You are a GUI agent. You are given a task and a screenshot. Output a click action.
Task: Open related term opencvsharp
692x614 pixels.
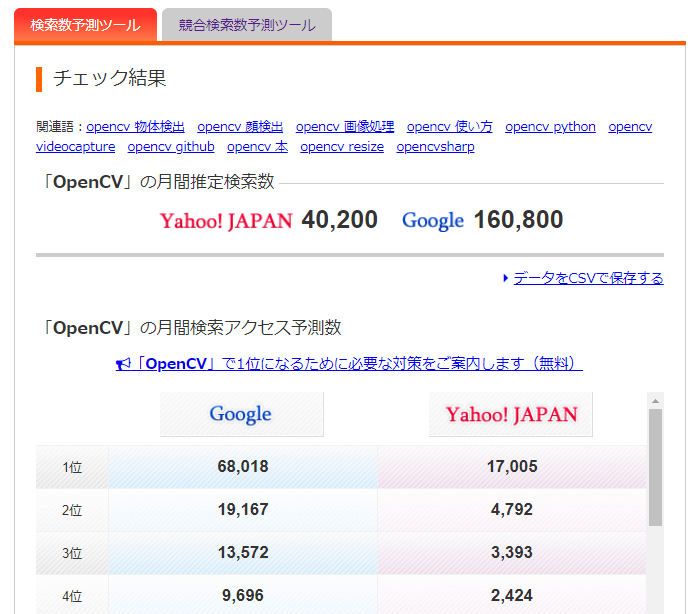tap(435, 147)
